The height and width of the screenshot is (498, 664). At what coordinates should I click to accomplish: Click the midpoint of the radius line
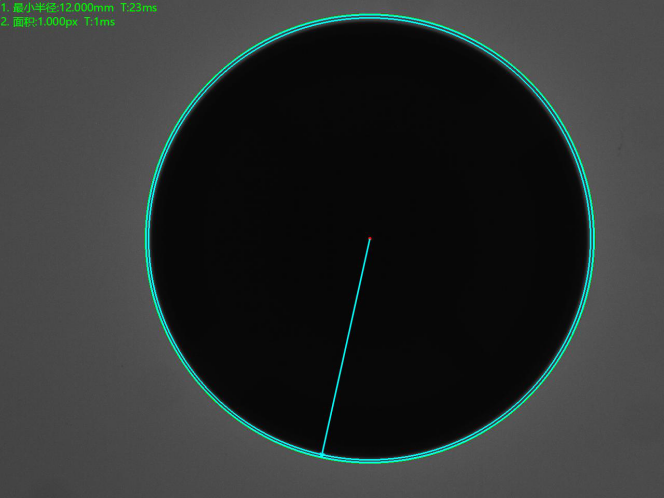[345, 347]
